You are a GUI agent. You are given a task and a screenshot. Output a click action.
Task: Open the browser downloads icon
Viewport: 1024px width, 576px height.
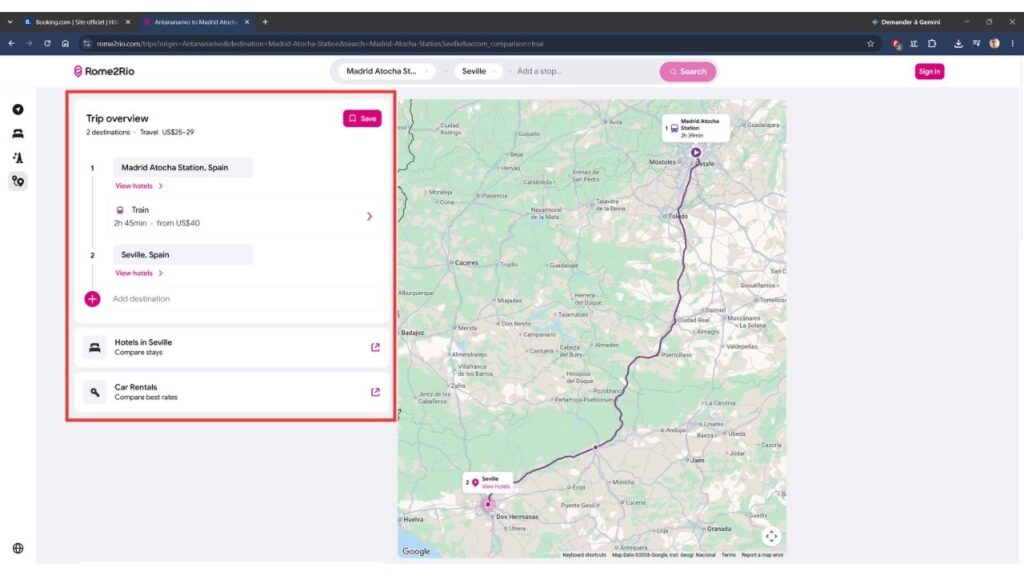(x=958, y=44)
